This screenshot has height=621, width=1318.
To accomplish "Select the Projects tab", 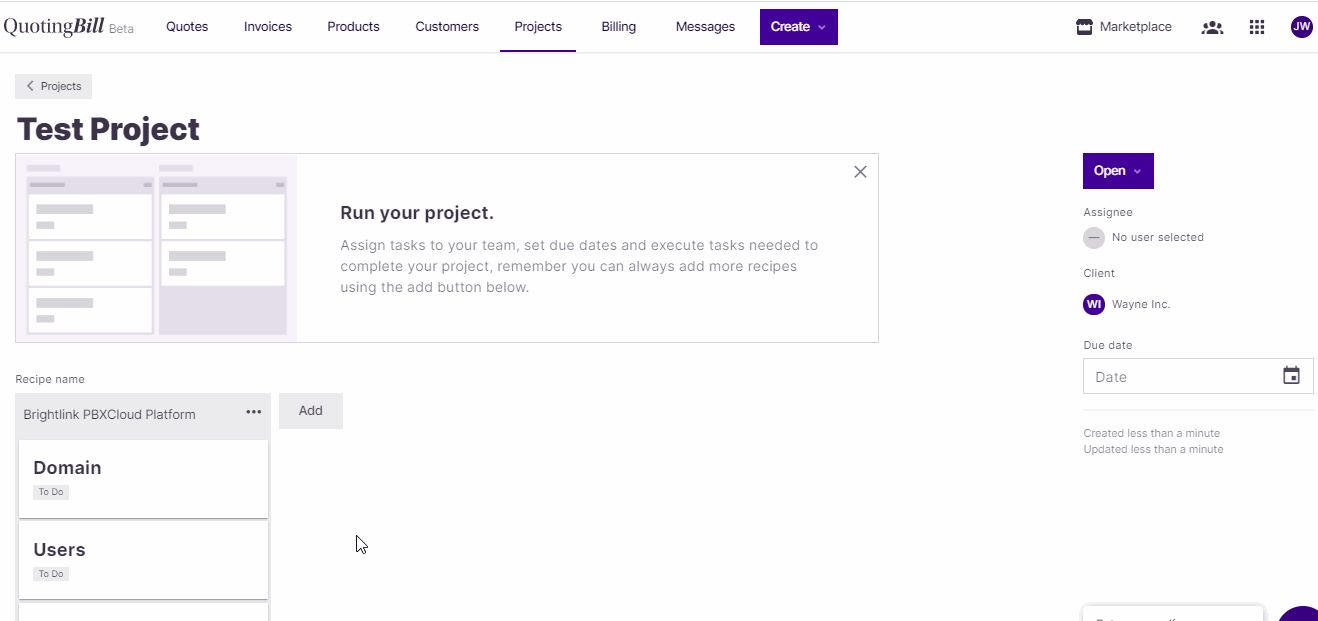I will 538,27.
